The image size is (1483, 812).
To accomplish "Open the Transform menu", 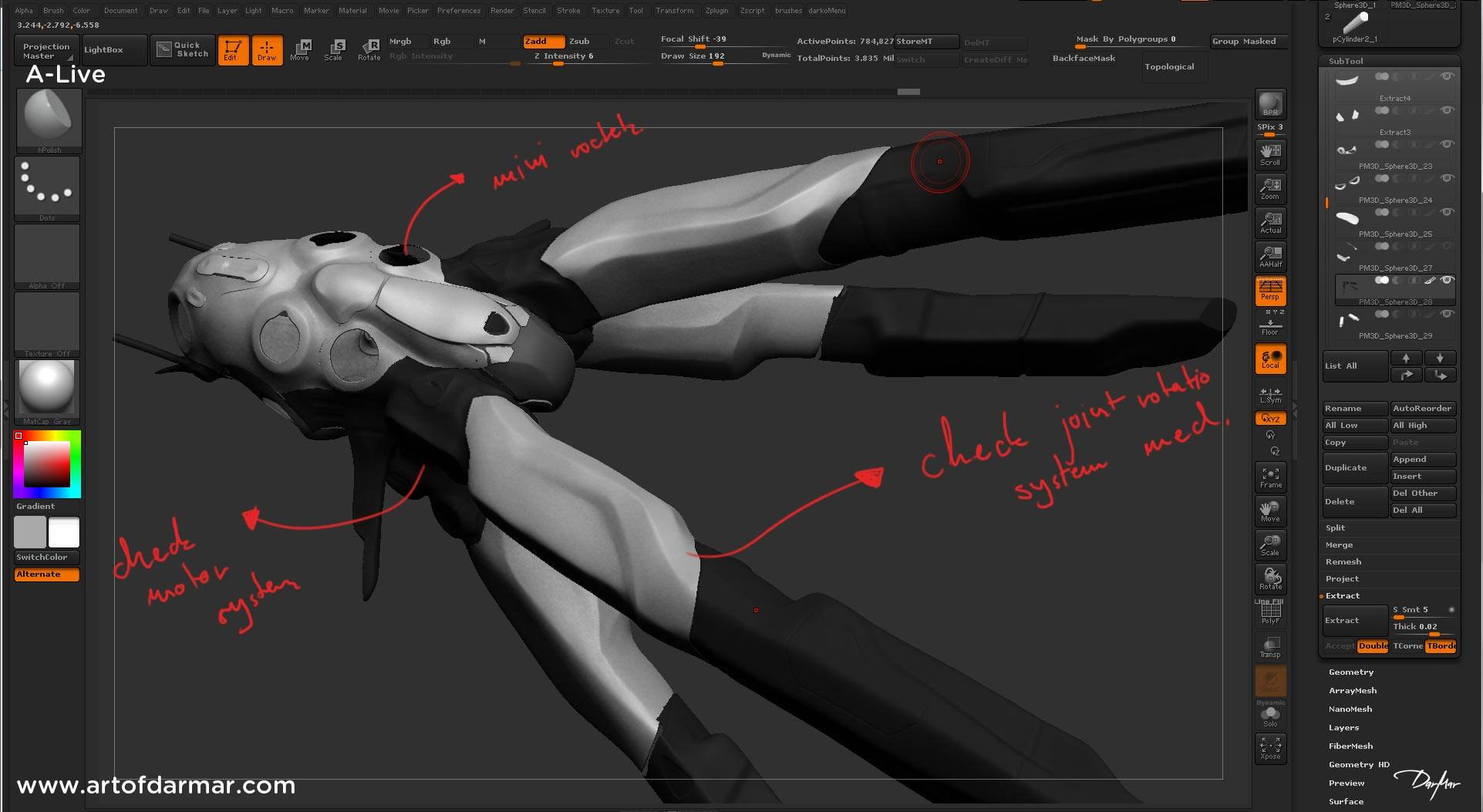I will click(x=674, y=11).
